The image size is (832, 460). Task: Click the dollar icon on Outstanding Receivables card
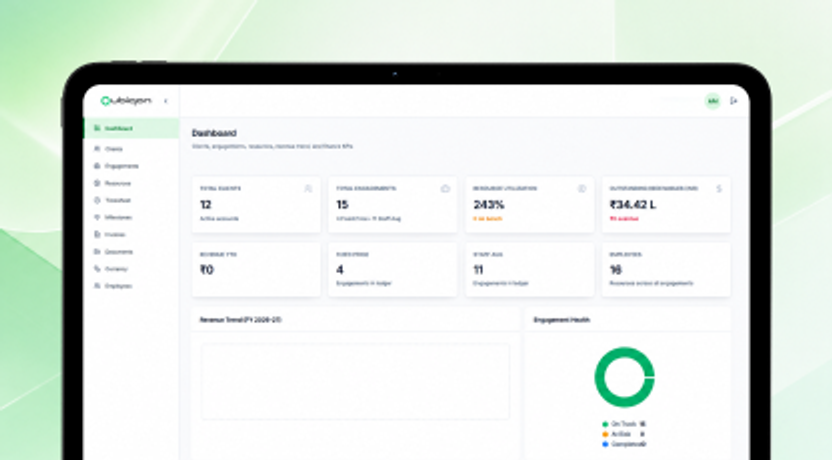719,188
